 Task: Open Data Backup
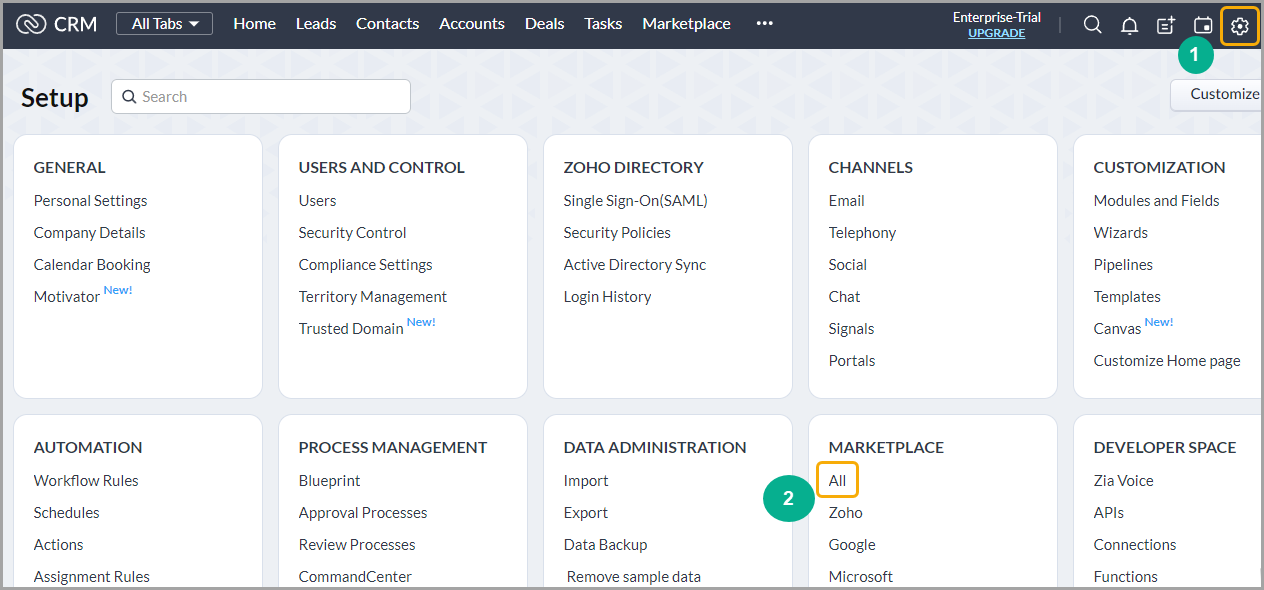[605, 545]
